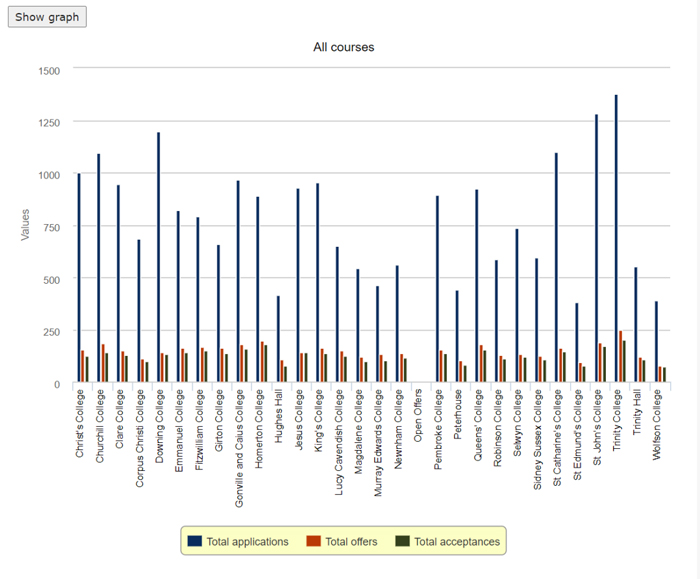Click the Show graph button

click(x=47, y=17)
